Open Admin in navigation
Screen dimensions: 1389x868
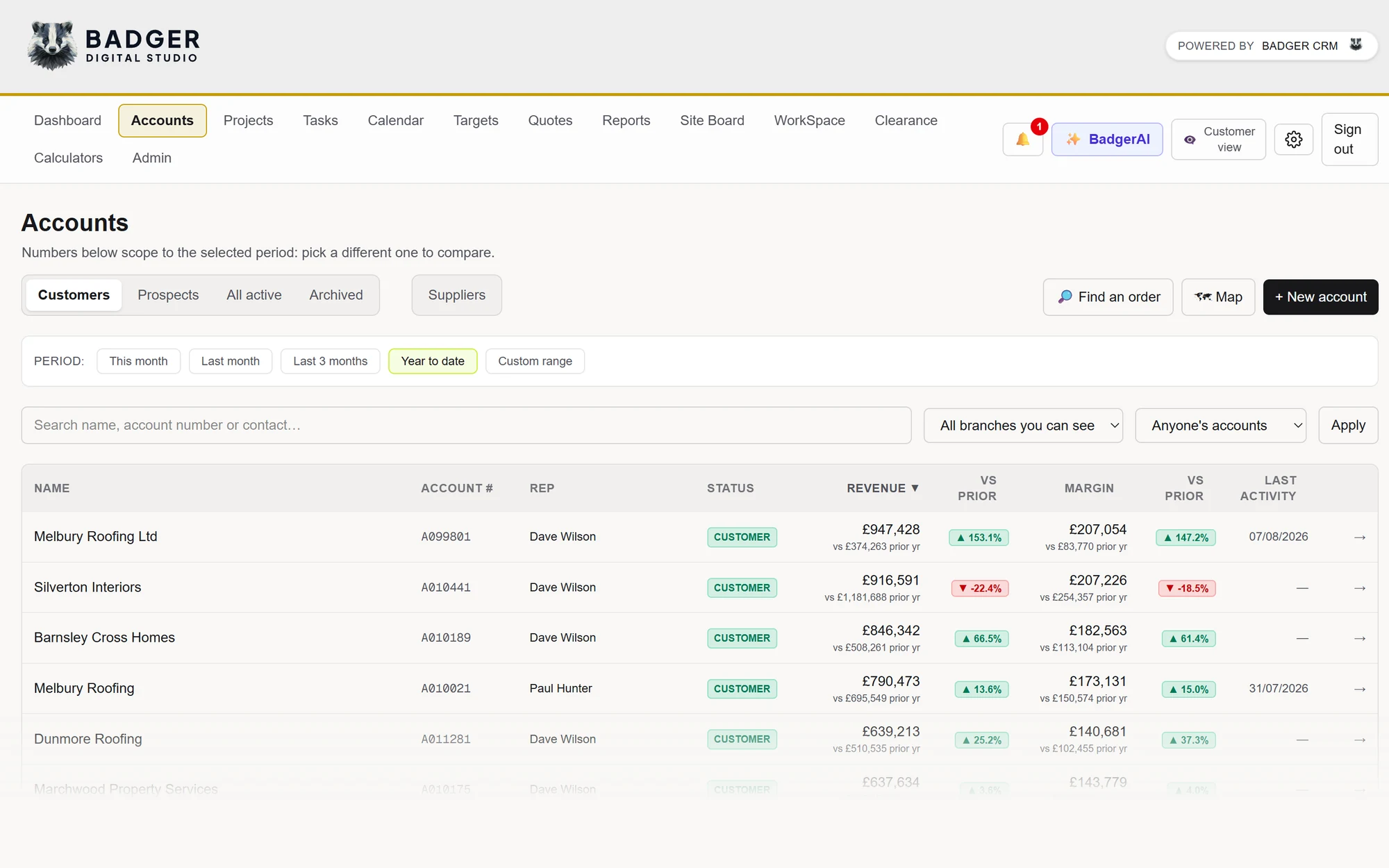pos(151,158)
